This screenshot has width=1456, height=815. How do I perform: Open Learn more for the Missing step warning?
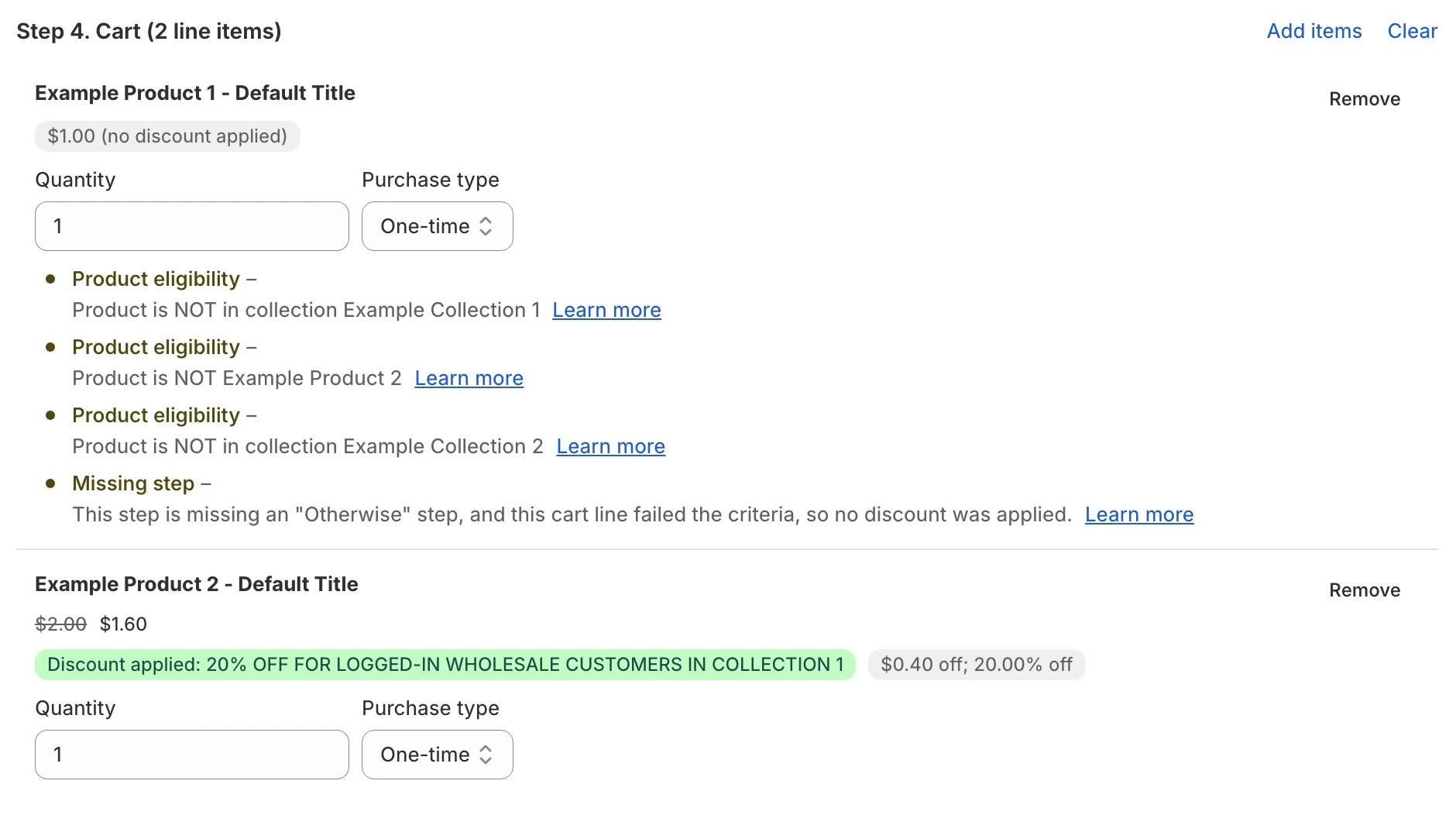pos(1138,514)
